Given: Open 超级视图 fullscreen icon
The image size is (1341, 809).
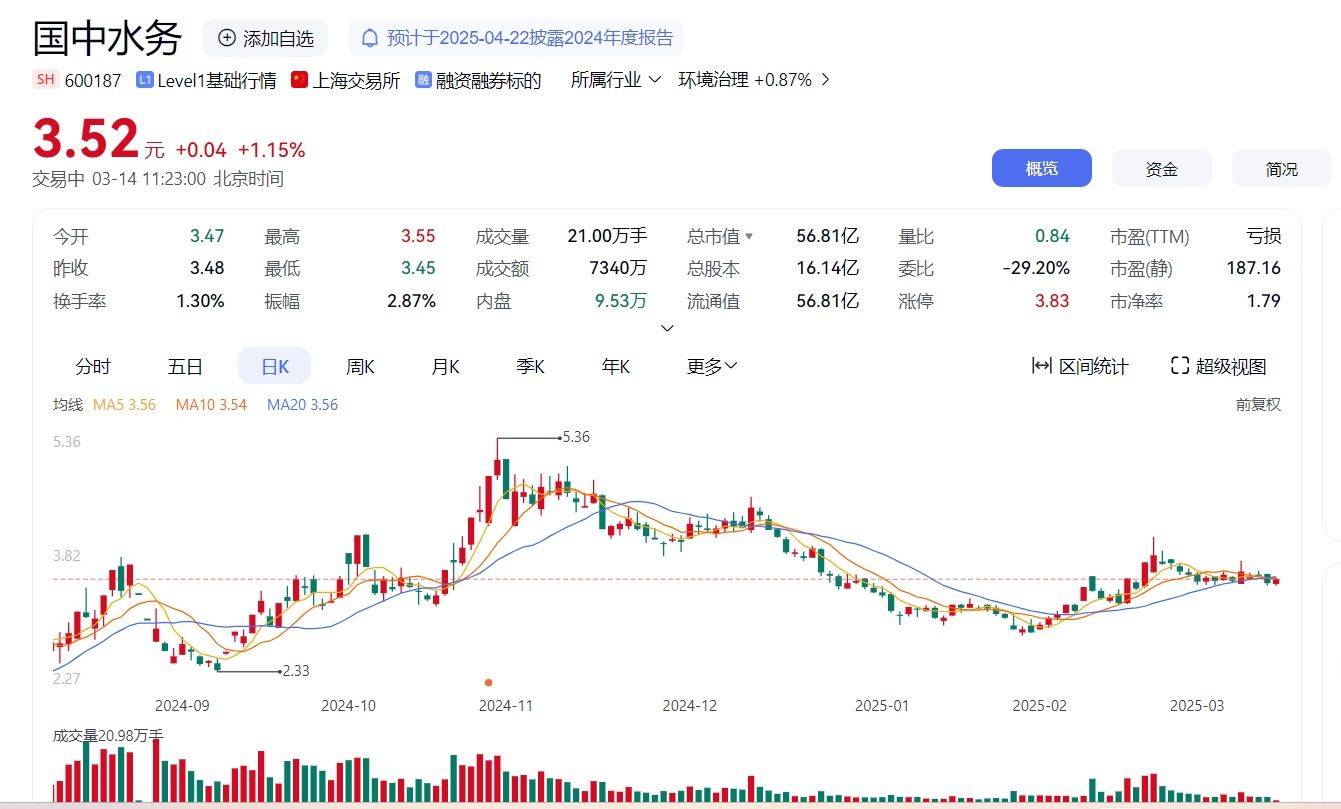Looking at the screenshot, I should pos(1180,366).
